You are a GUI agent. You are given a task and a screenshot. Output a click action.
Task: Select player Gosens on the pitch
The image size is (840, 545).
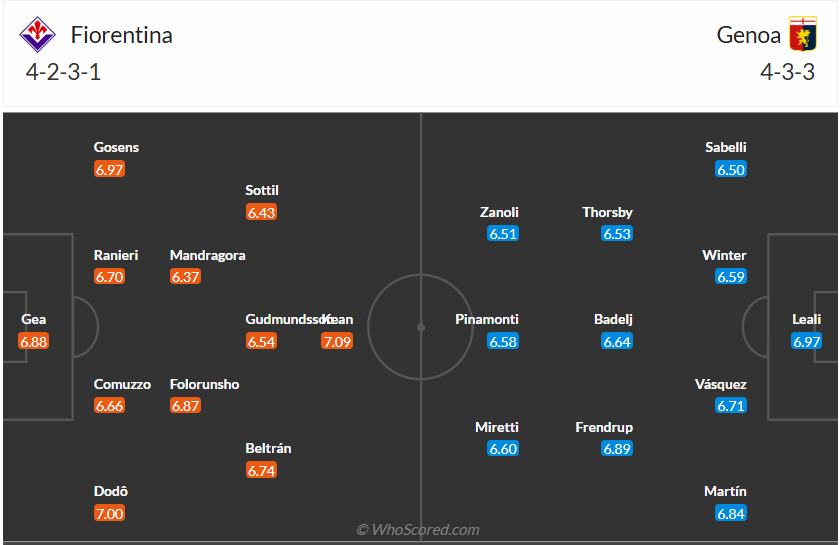(x=116, y=147)
